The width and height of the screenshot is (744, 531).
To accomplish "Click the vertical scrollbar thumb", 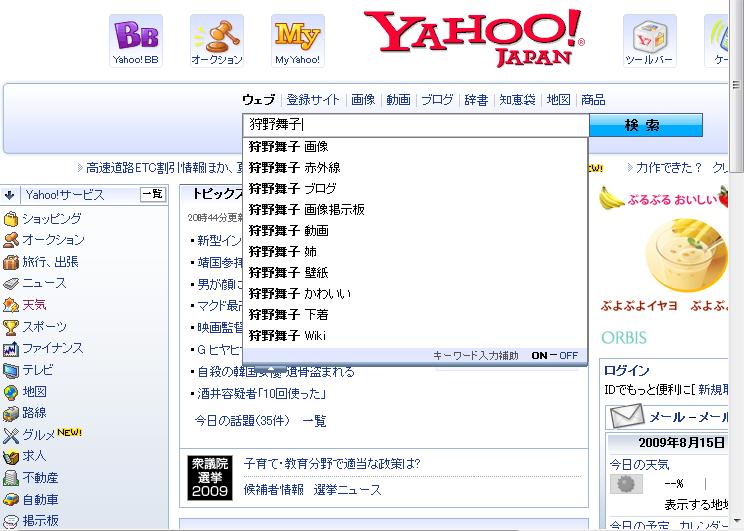I will (736, 85).
